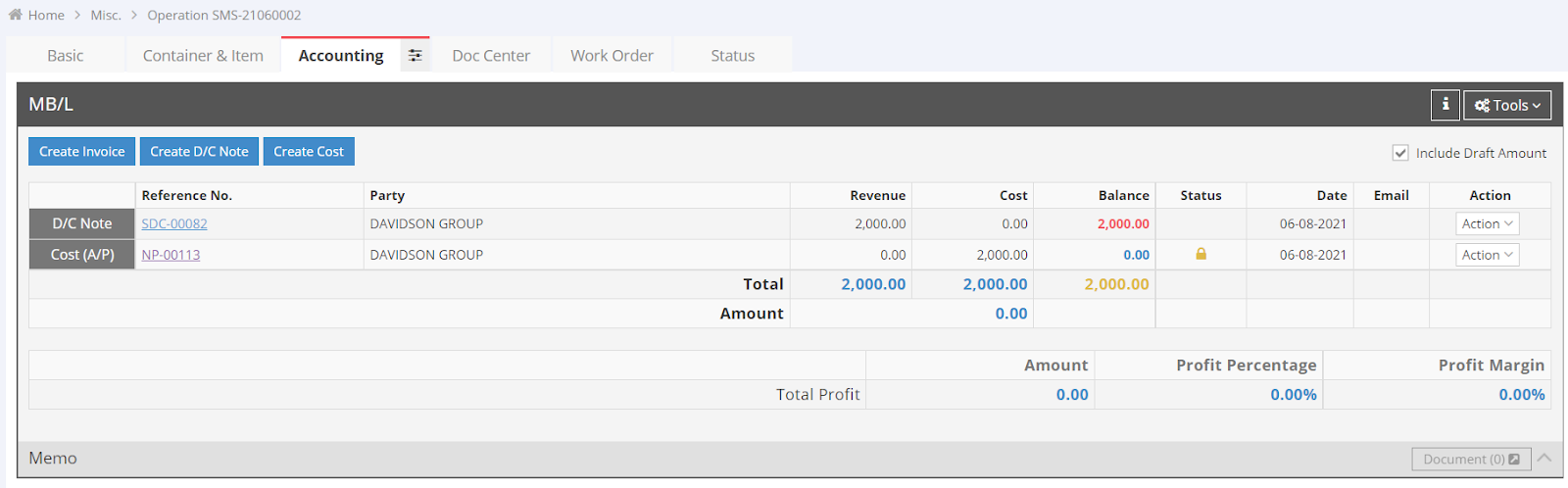Switch to the Basic tab

pos(66,56)
